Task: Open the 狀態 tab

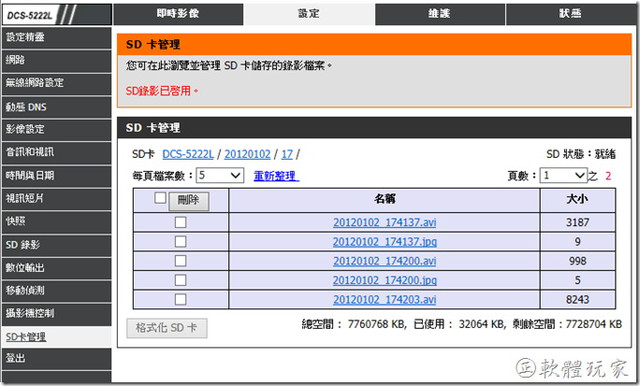Action: tap(571, 14)
